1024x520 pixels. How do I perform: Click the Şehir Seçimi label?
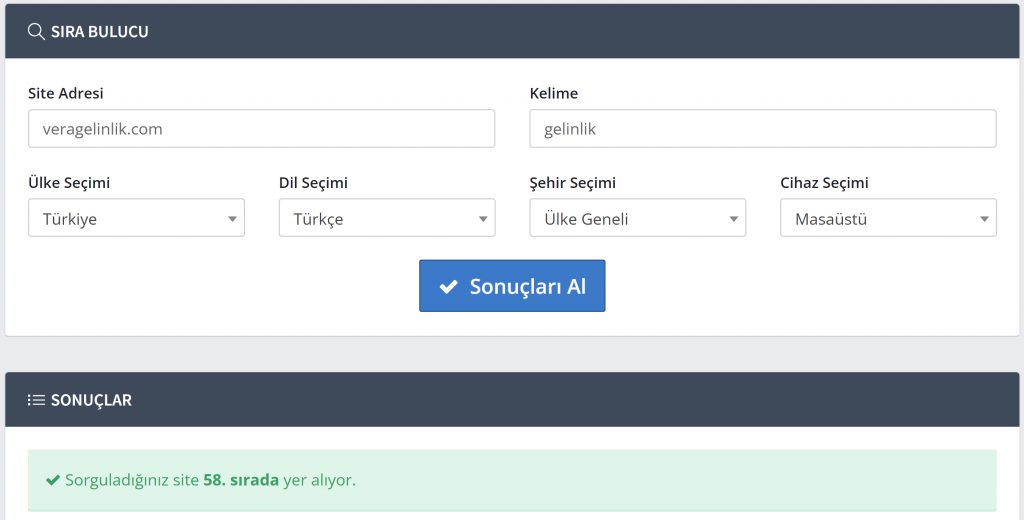[x=572, y=183]
